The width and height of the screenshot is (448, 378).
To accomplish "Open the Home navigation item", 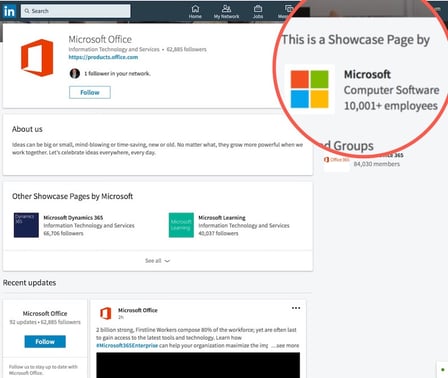I will click(195, 12).
